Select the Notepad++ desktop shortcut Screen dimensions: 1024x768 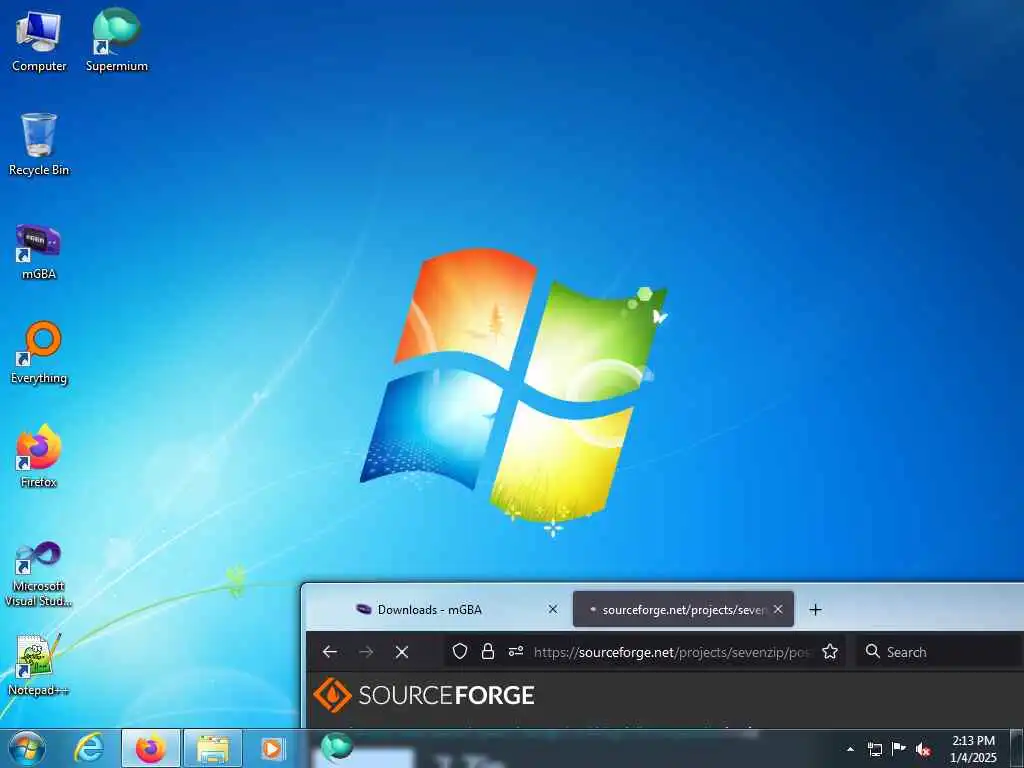point(39,665)
